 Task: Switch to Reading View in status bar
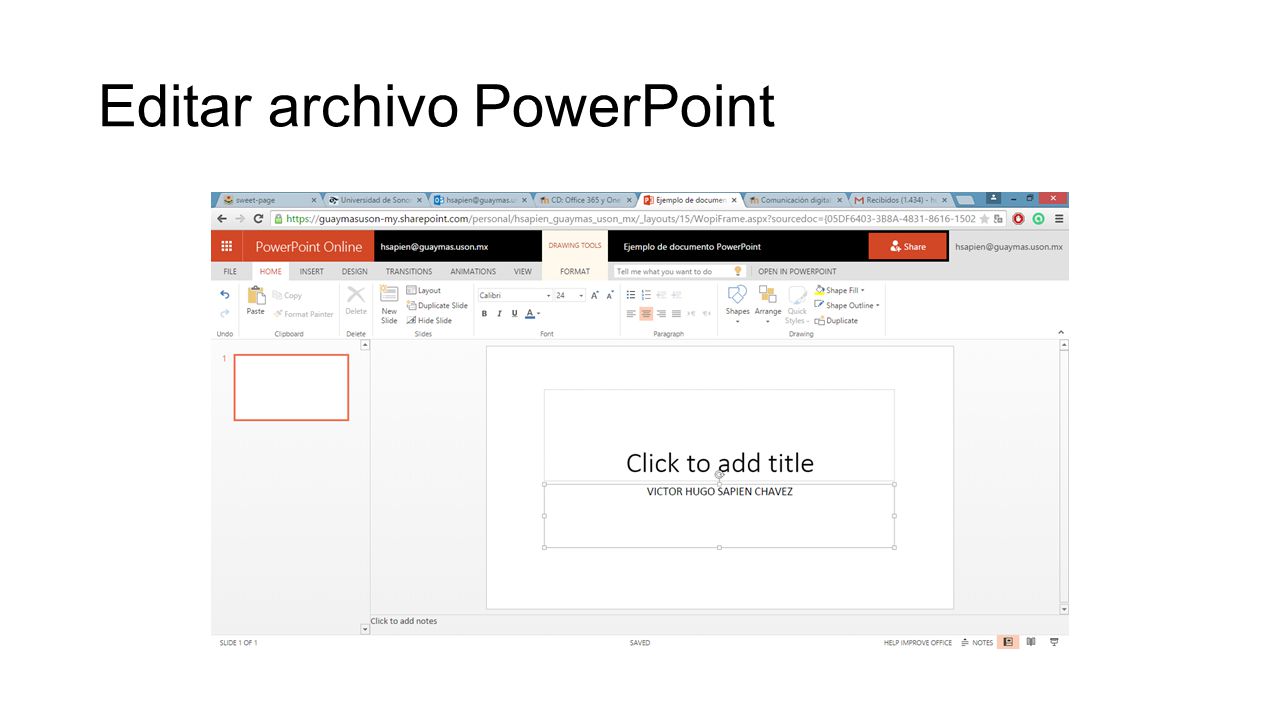point(1031,642)
